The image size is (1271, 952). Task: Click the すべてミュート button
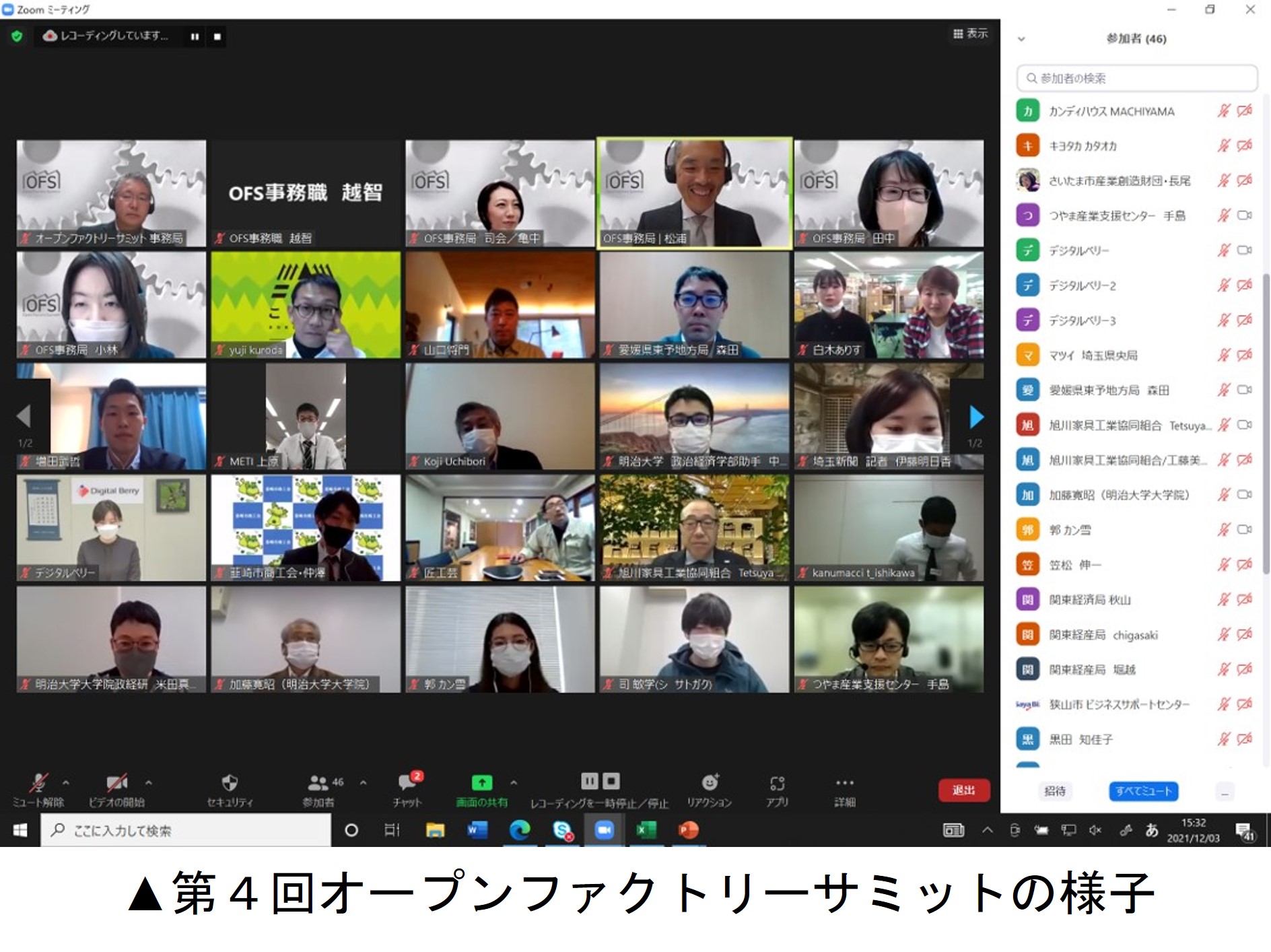point(1143,791)
